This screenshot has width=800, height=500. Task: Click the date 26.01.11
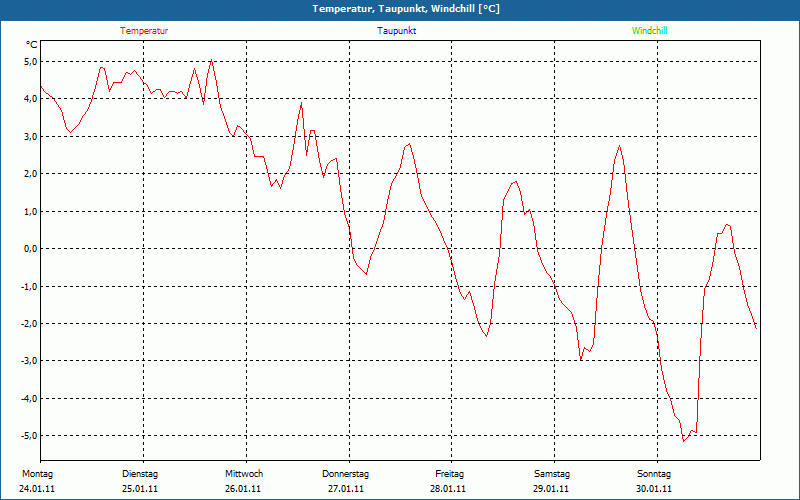(x=243, y=489)
